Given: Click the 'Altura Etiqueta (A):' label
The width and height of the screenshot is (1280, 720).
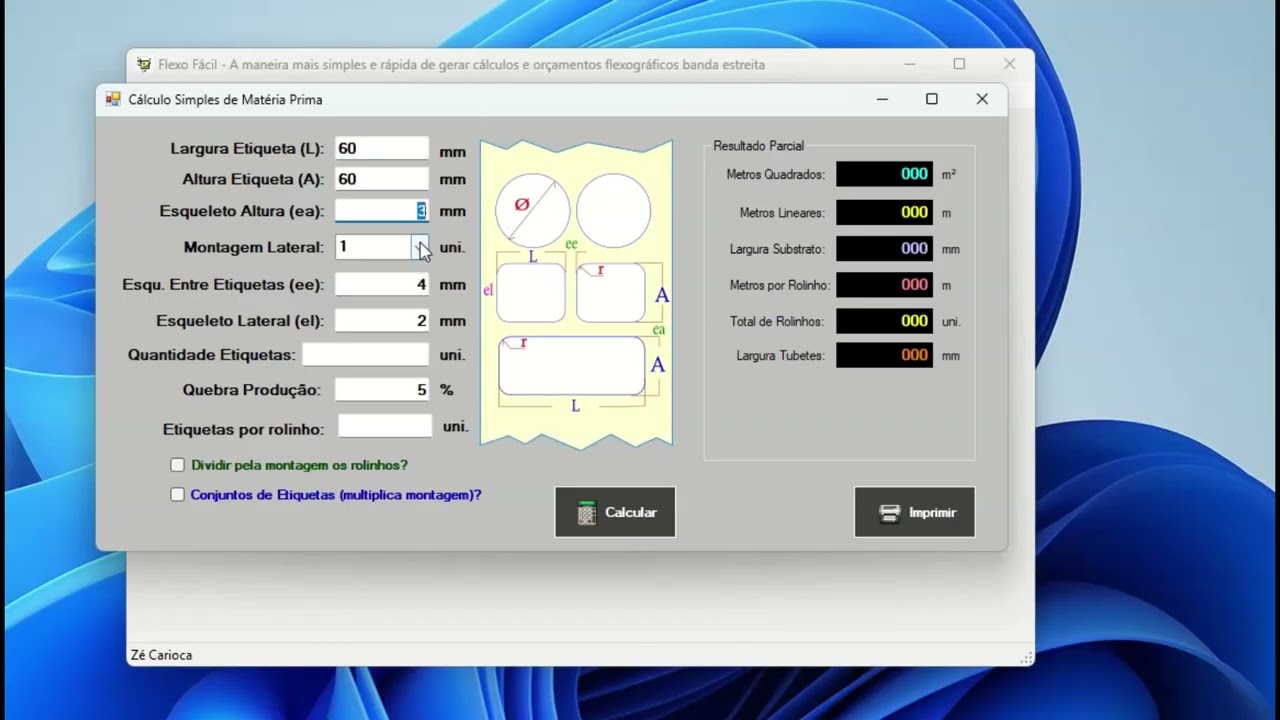Looking at the screenshot, I should (253, 179).
